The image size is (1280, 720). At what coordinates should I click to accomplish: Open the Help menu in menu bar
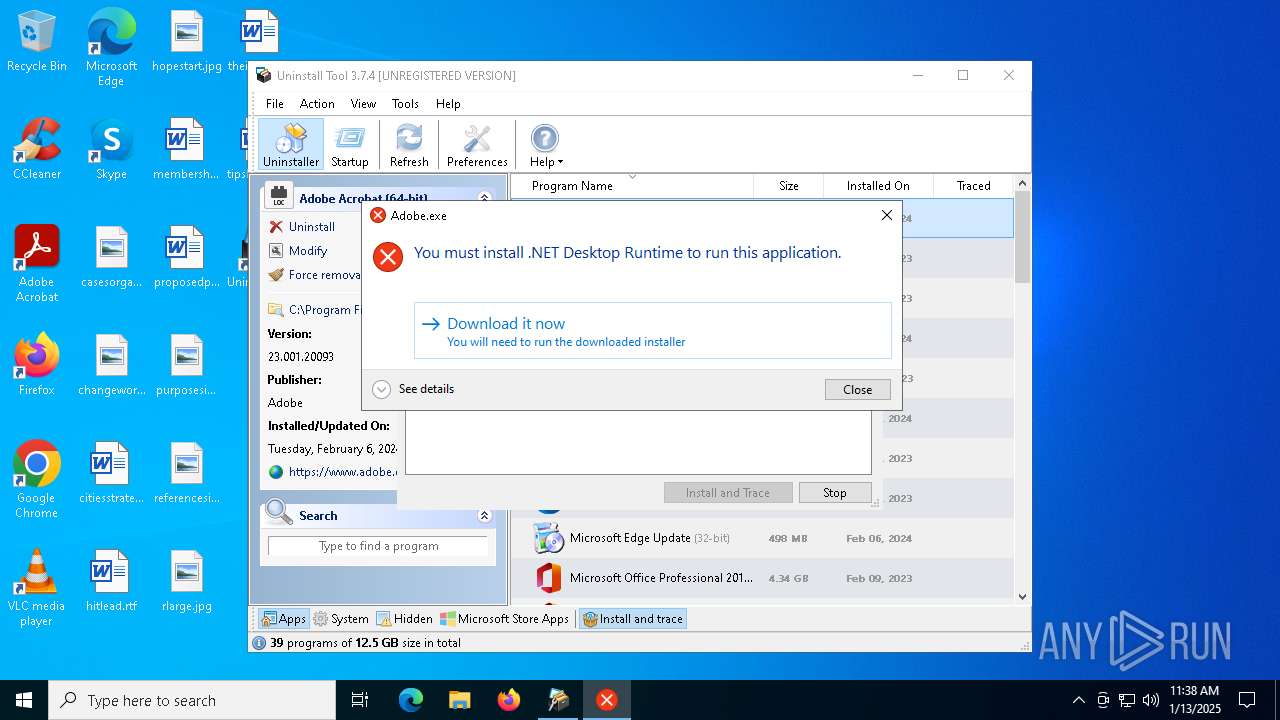448,104
